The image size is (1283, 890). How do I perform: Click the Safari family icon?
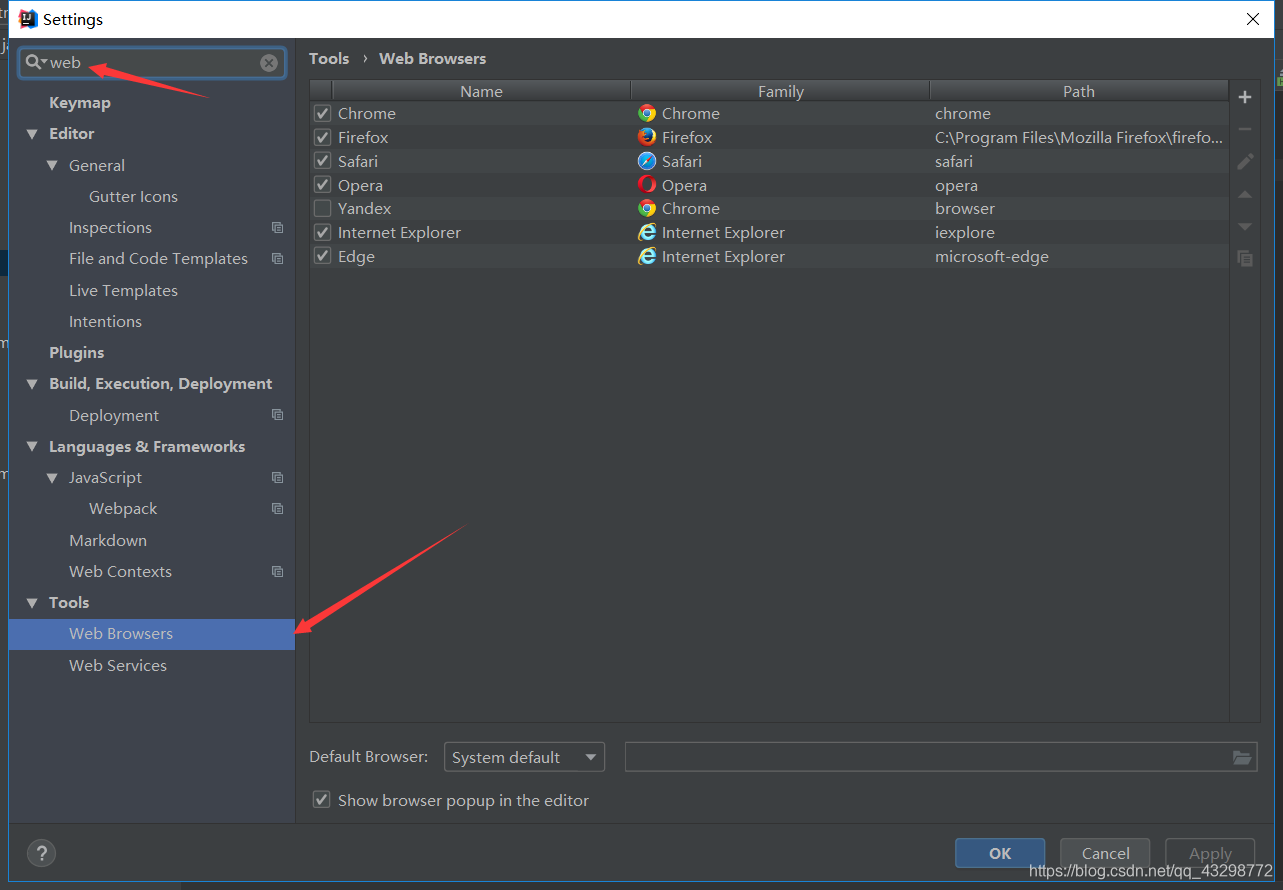(x=647, y=161)
